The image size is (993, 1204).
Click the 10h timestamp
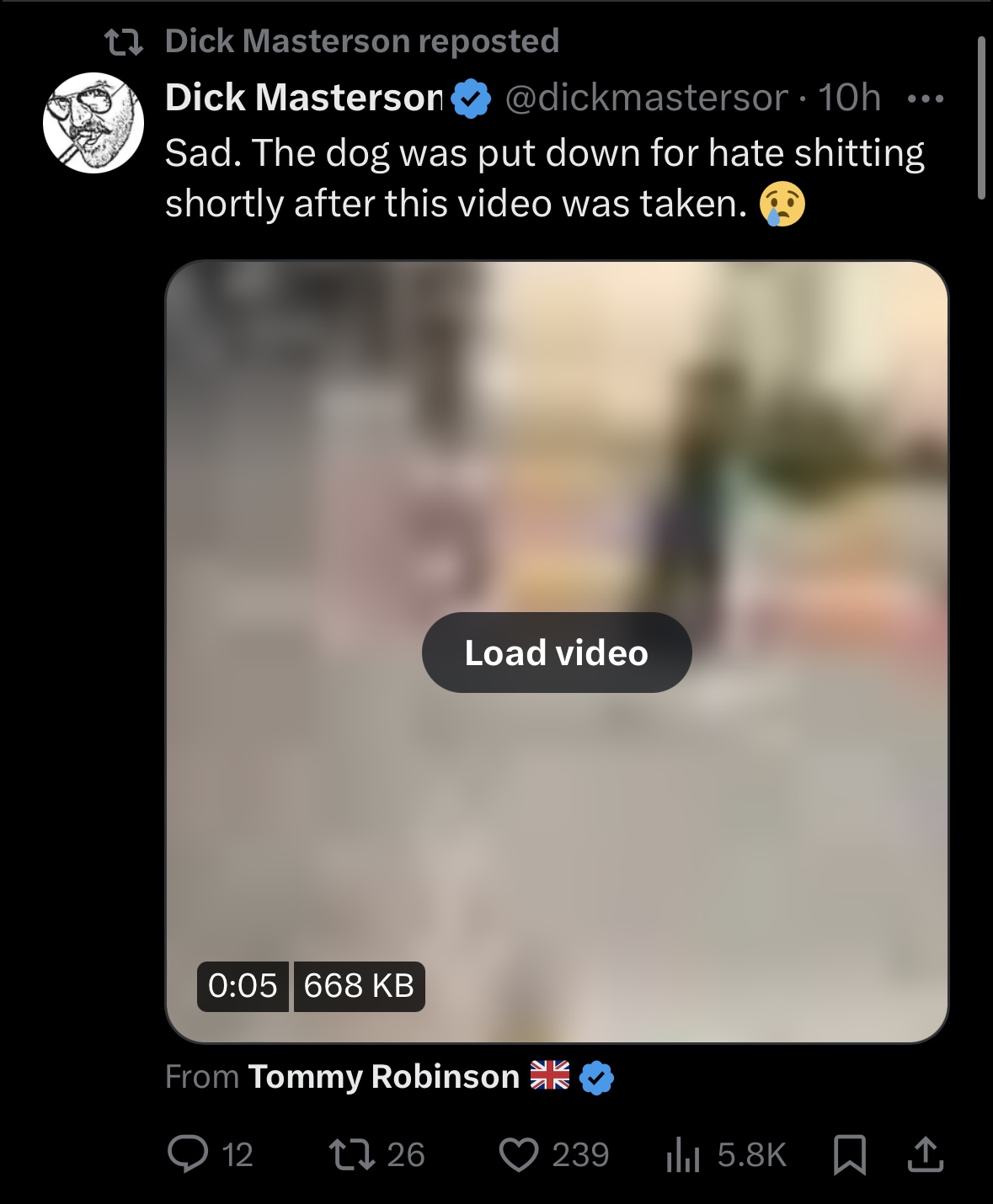850,98
